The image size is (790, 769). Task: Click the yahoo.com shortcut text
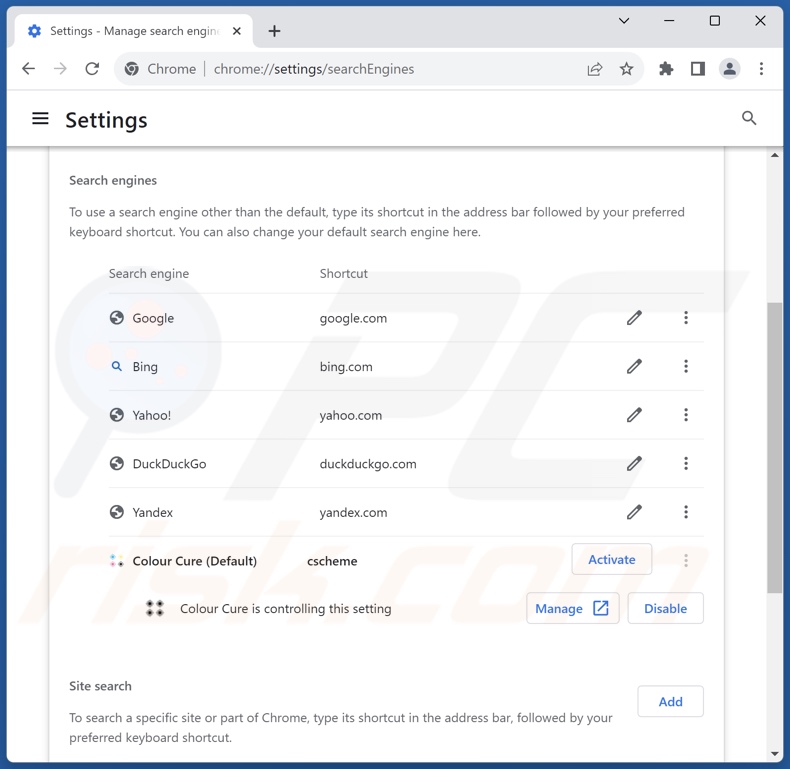coord(351,416)
